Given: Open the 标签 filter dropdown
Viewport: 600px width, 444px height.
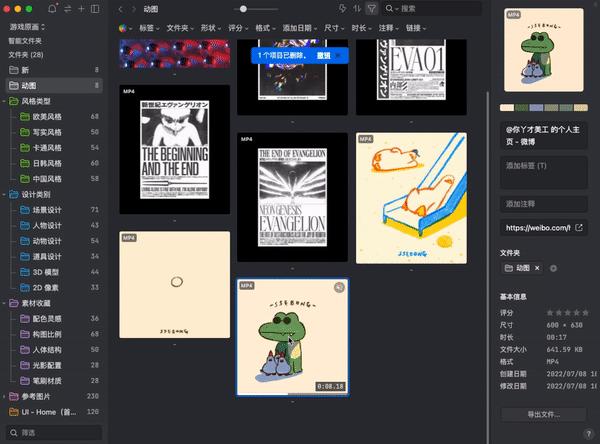Looking at the screenshot, I should point(147,28).
